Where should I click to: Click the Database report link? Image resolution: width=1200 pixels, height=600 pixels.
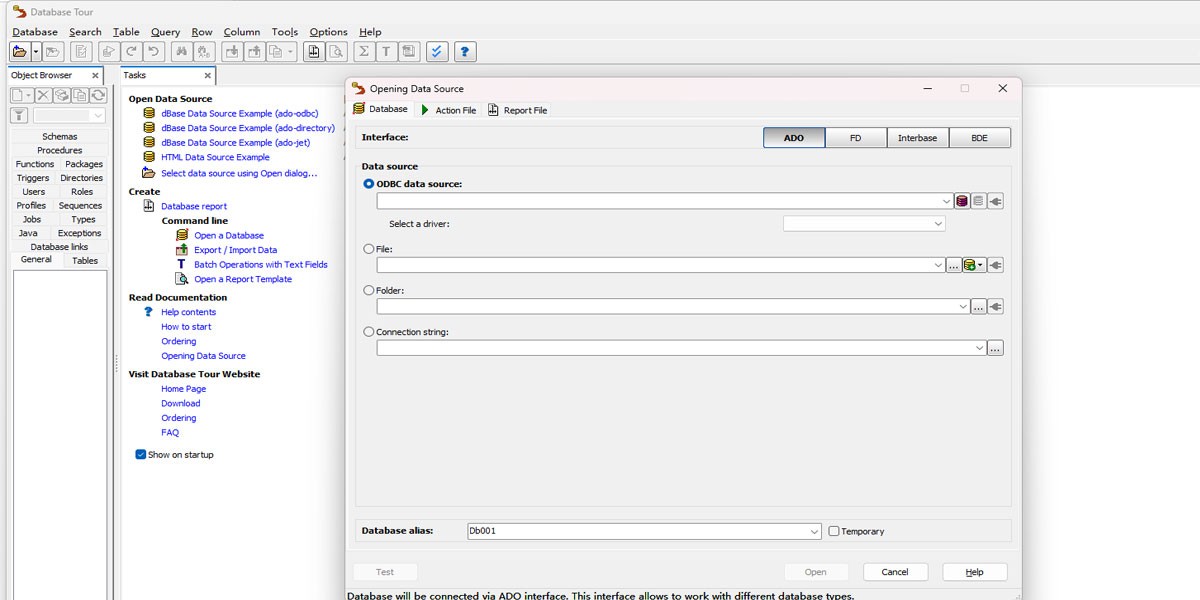pos(194,206)
